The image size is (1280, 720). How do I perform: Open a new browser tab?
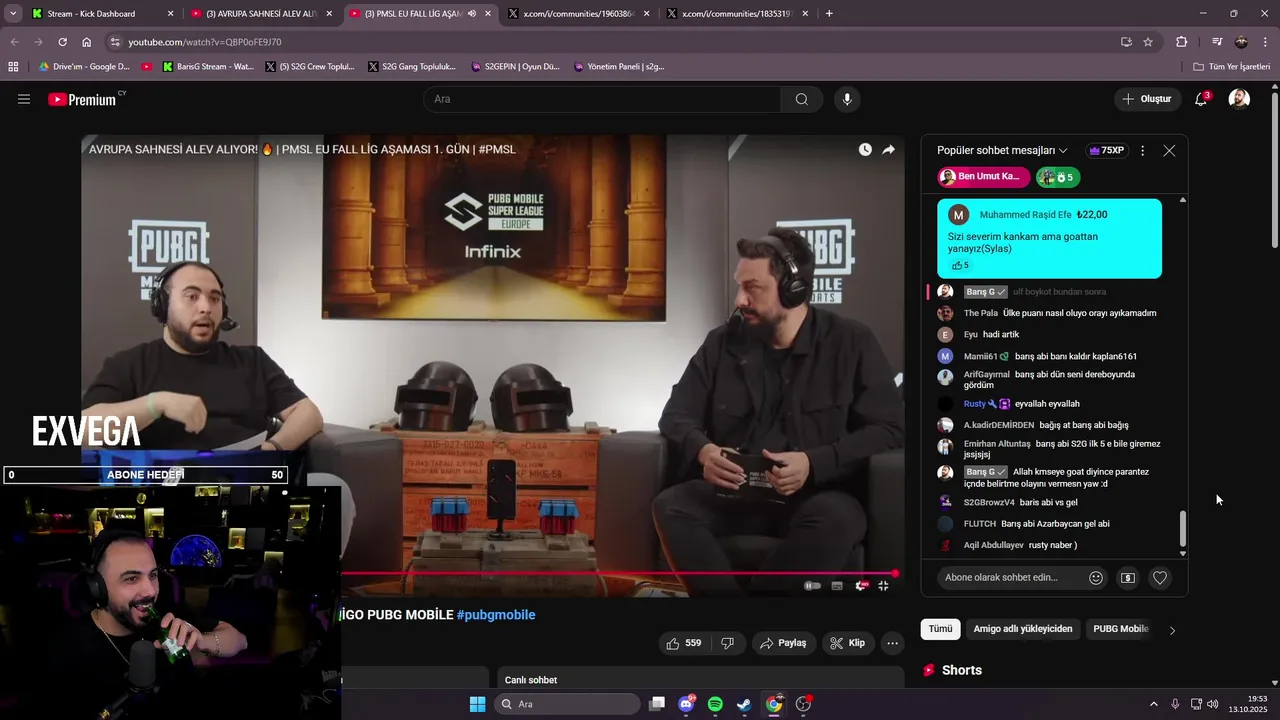tap(829, 14)
